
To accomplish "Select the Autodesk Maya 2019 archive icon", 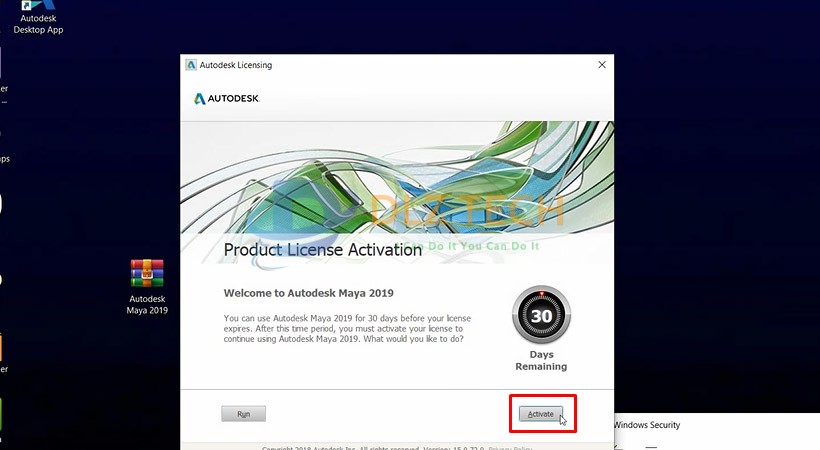I will 147,276.
